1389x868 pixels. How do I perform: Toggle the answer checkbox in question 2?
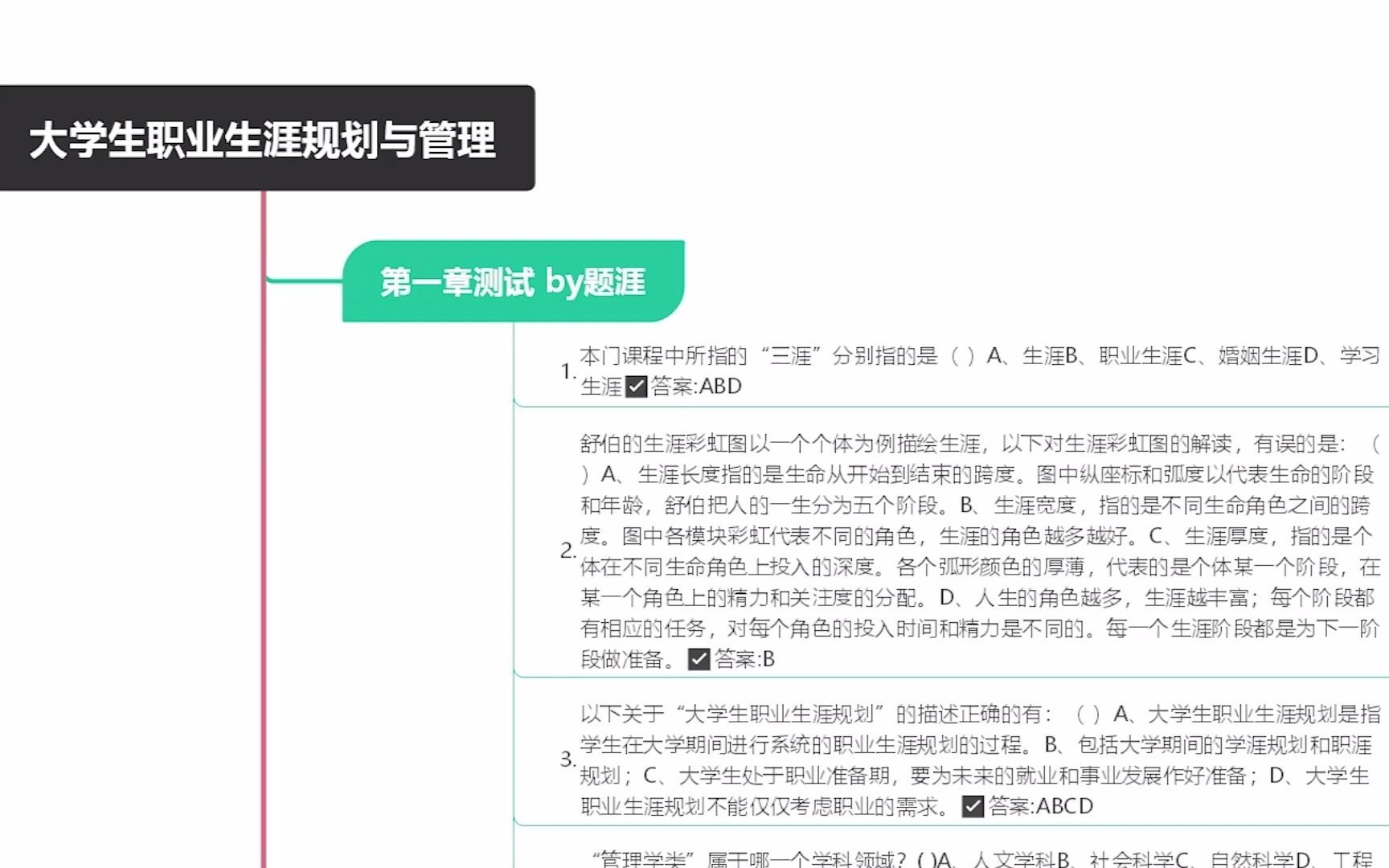[x=699, y=661]
